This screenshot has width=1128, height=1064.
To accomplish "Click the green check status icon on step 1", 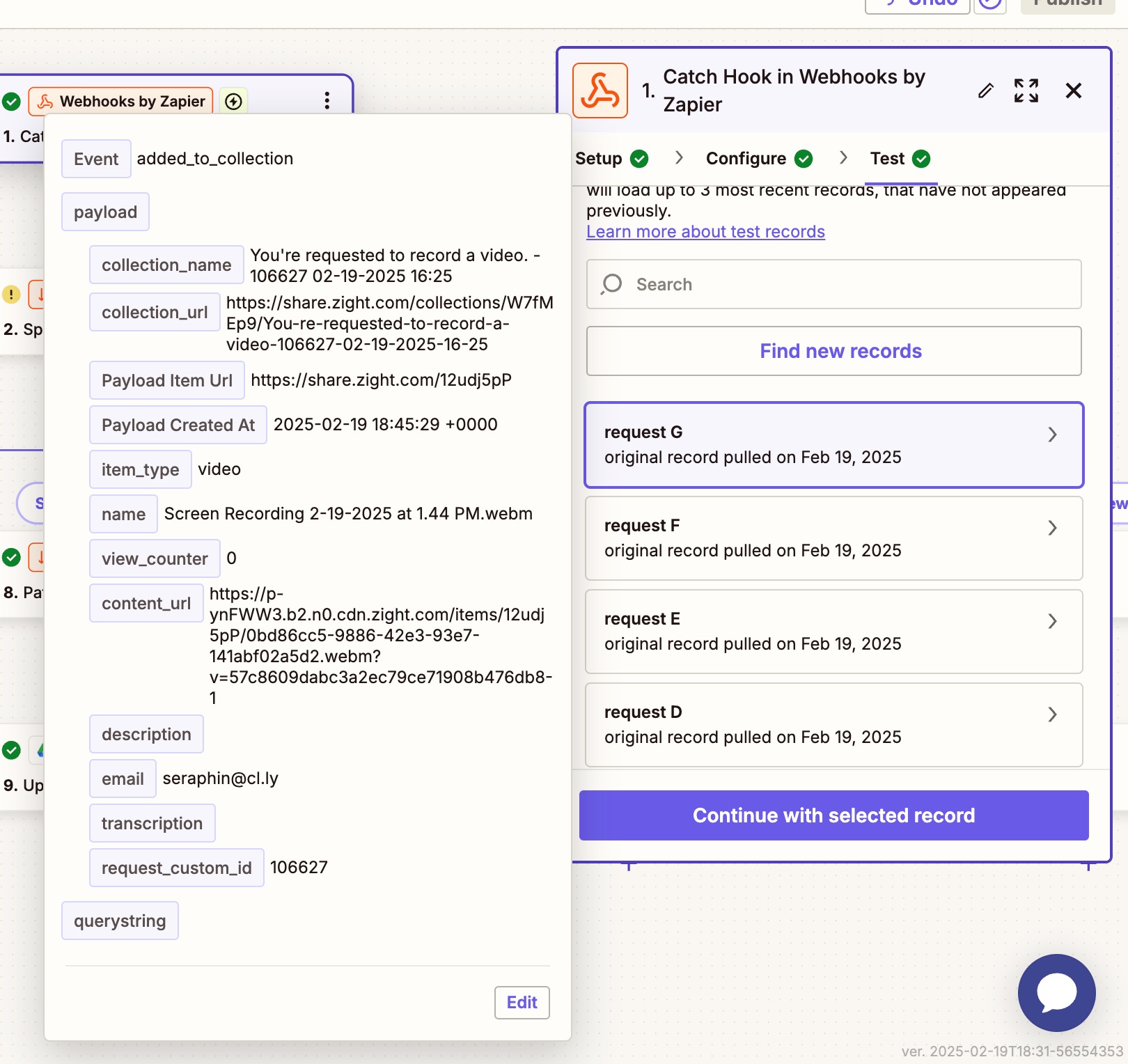I will coord(11,102).
